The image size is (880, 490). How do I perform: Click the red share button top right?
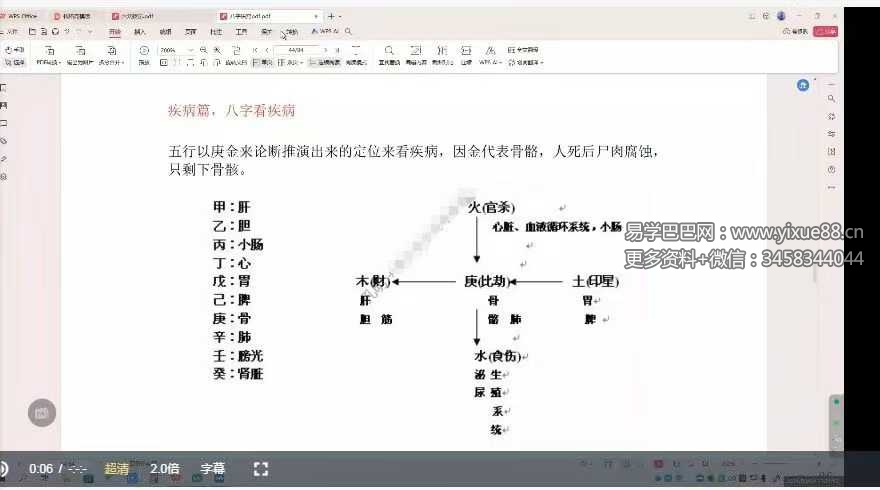coord(826,31)
